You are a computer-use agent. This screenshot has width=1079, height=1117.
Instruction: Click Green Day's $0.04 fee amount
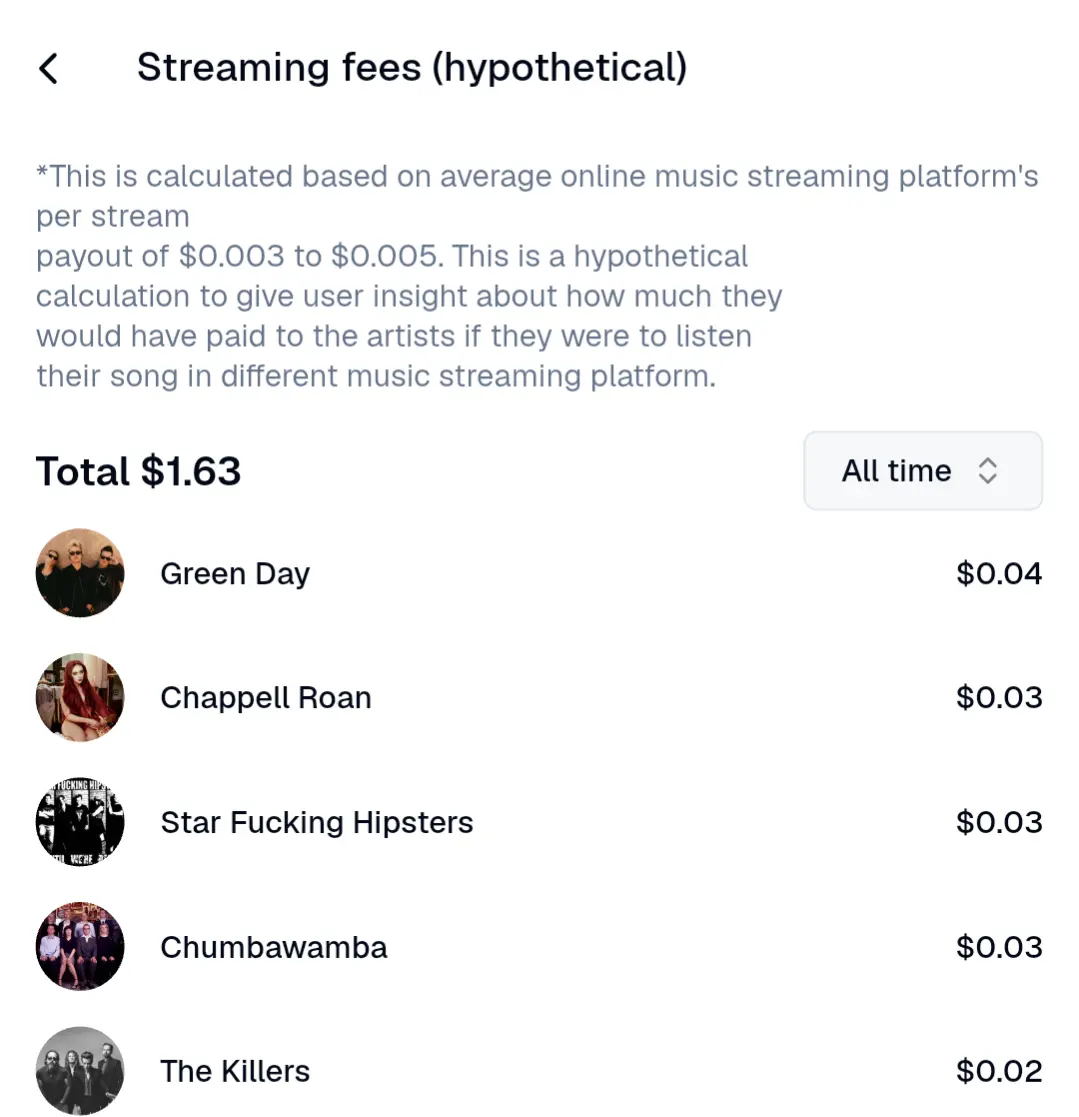click(998, 574)
